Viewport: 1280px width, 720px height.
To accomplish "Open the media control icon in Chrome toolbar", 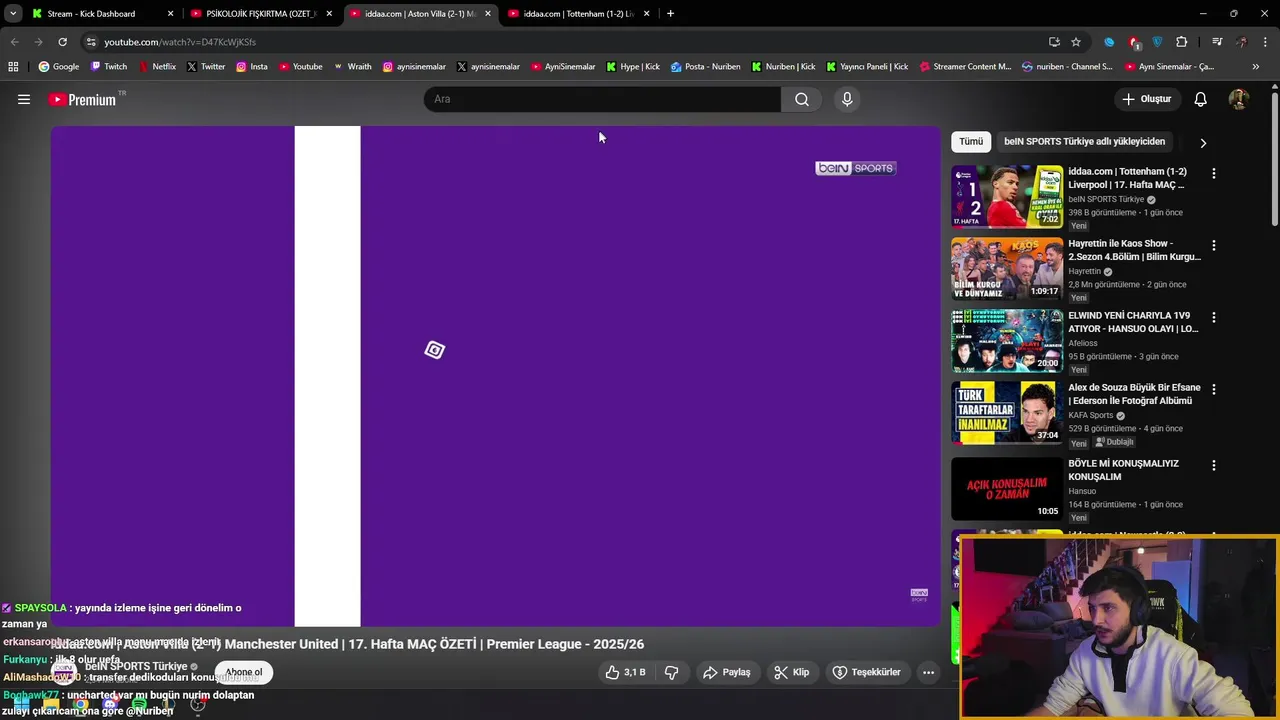I will [1217, 42].
